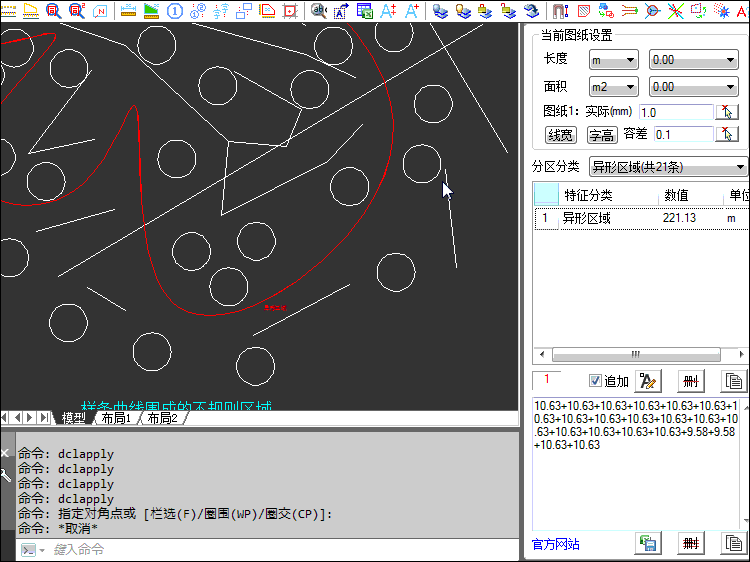
Task: Open the 长度 unit dropdown
Action: pos(613,60)
